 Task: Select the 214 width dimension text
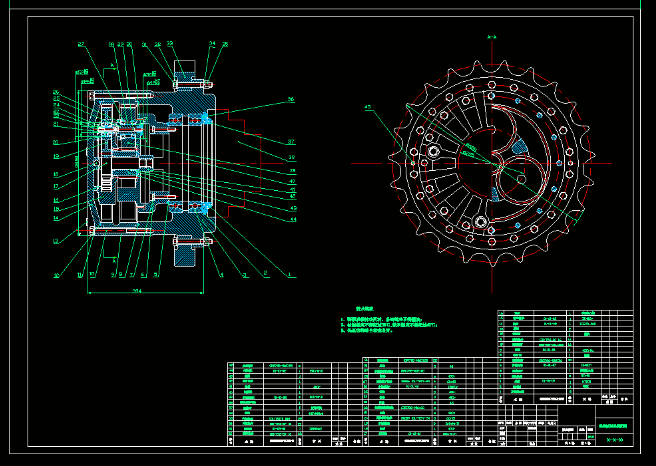click(137, 290)
